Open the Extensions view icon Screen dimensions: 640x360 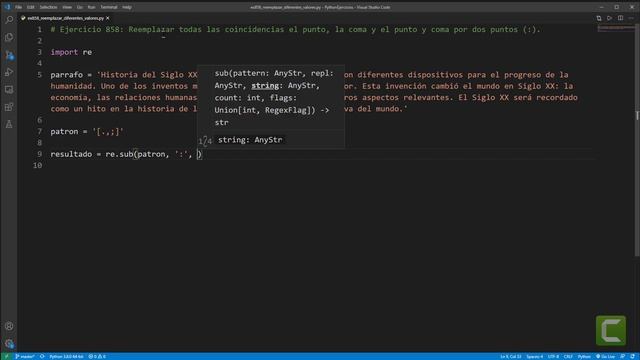point(9,107)
